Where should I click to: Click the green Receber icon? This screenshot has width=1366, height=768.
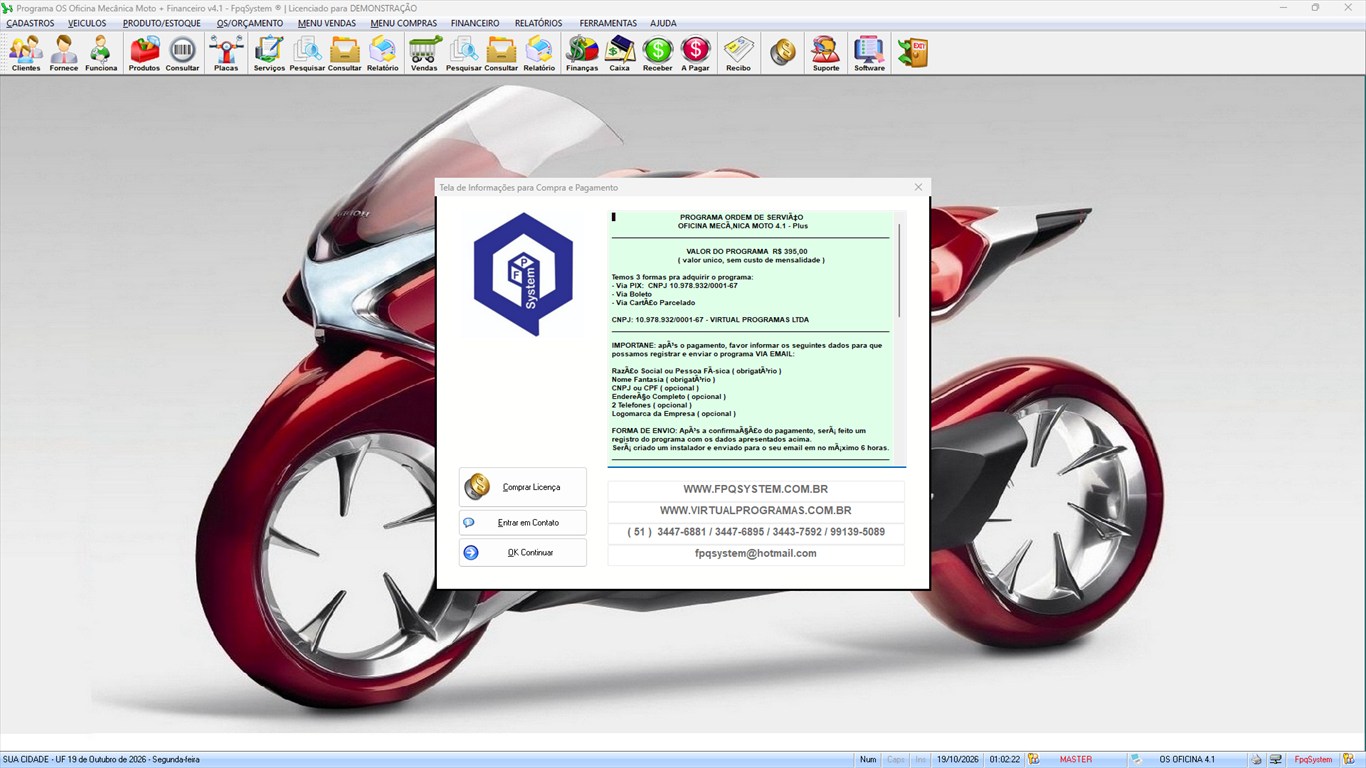pos(657,53)
